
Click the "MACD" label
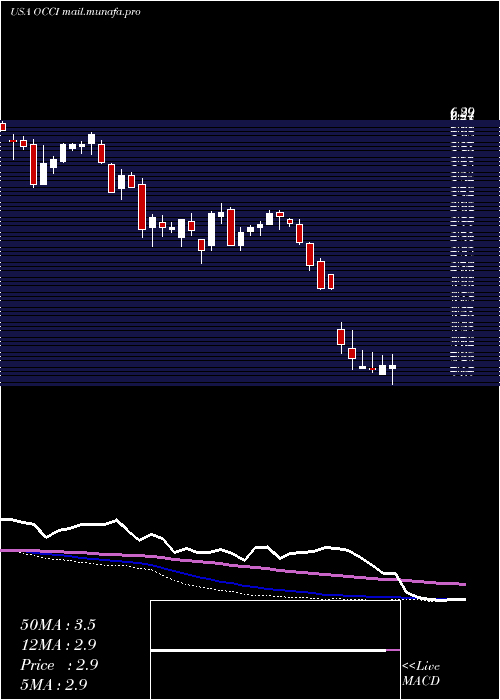421,681
